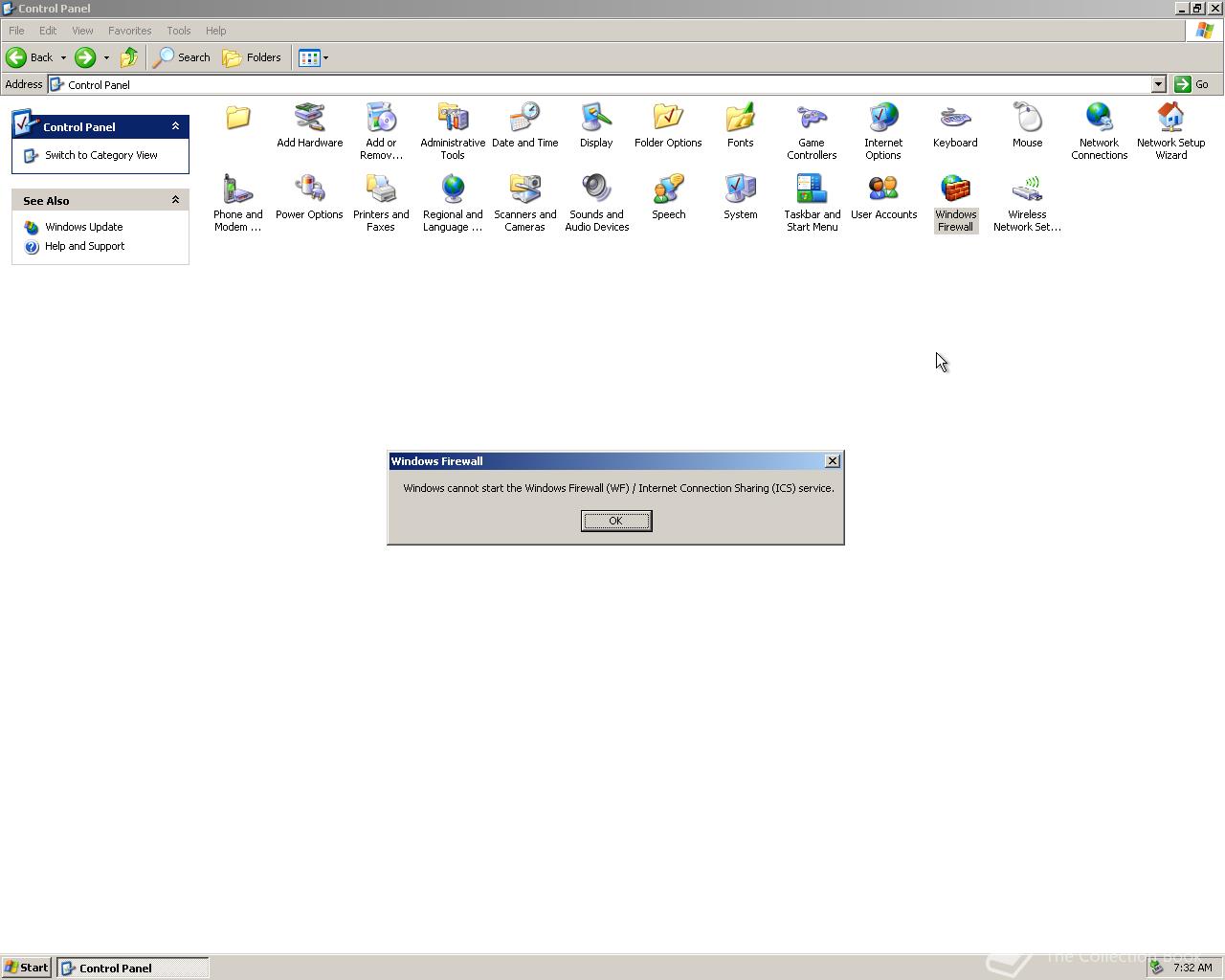Open Sounds and Audio Devices
The width and height of the screenshot is (1225, 980).
[596, 203]
